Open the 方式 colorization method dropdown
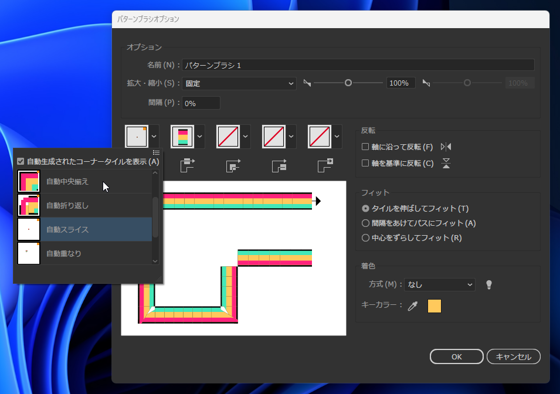Image resolution: width=560 pixels, height=394 pixels. [440, 285]
